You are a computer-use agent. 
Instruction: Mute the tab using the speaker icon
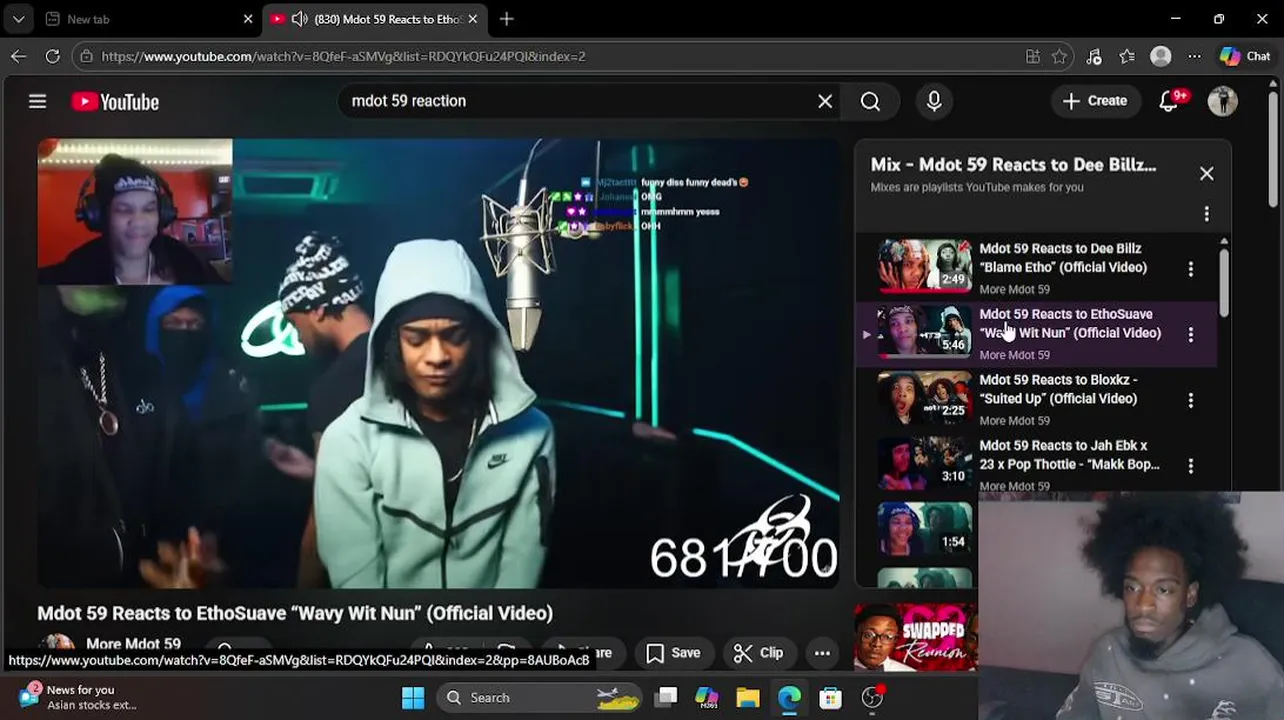tap(299, 19)
